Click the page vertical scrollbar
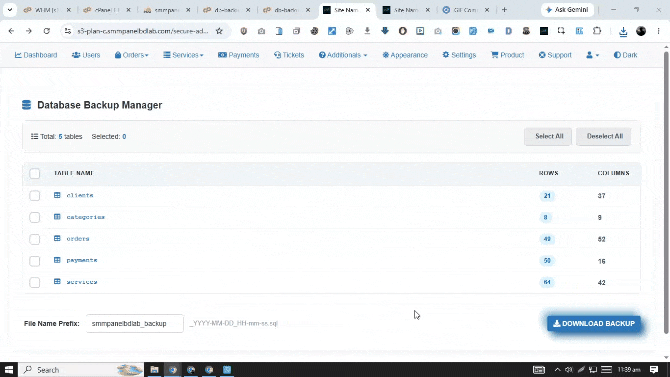Image resolution: width=670 pixels, height=377 pixels. tap(666, 192)
